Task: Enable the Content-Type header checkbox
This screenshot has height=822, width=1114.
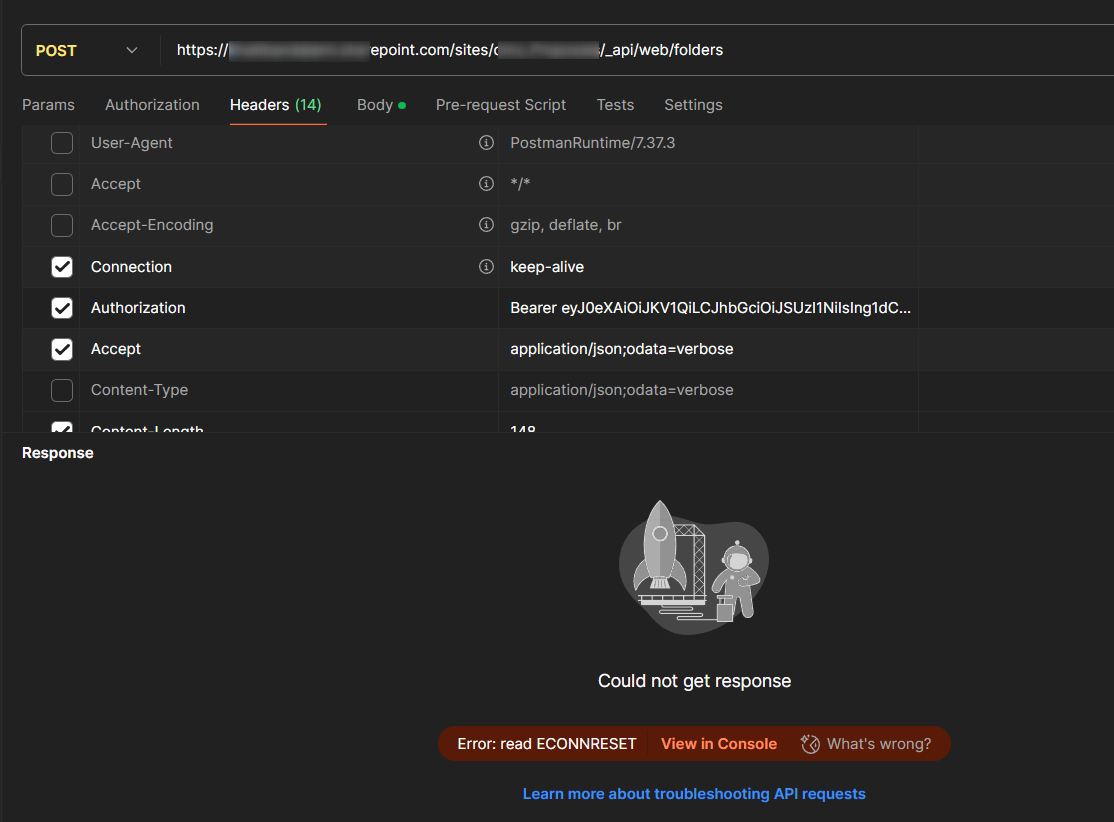Action: click(62, 390)
